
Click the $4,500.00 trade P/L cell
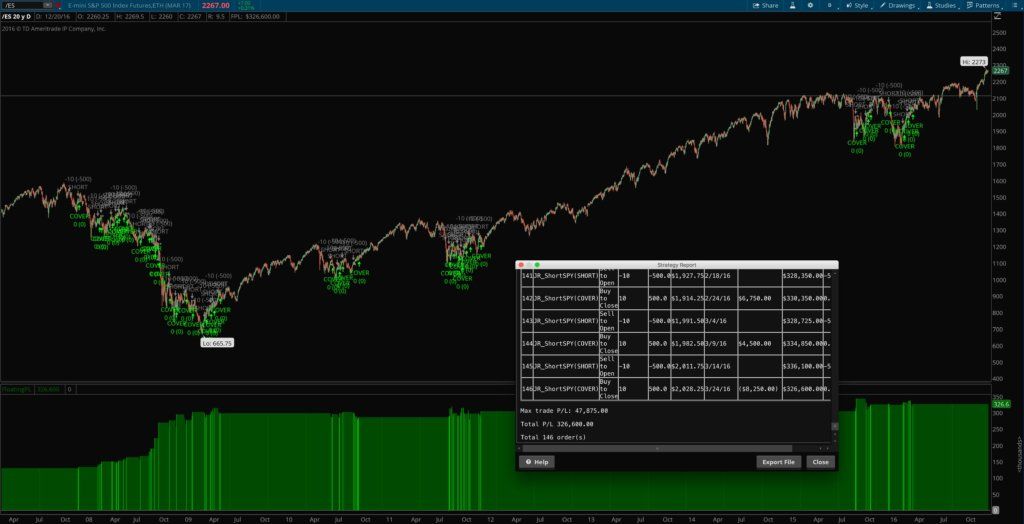[758, 343]
